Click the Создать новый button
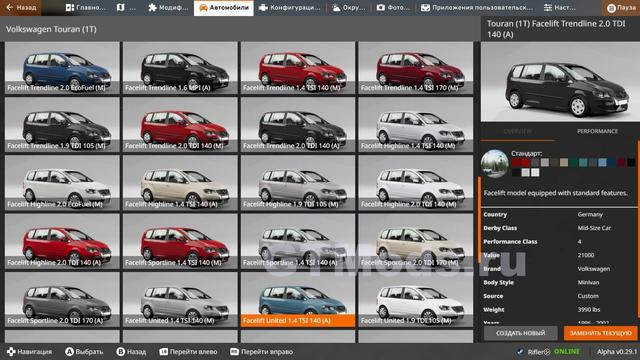The height and width of the screenshot is (360, 640). click(520, 333)
